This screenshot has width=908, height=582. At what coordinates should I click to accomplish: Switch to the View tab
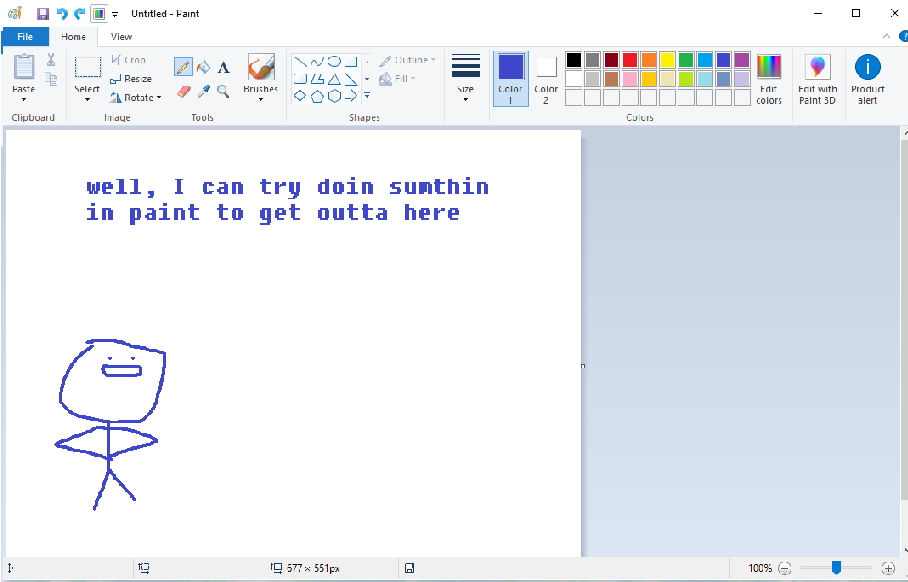(x=121, y=37)
